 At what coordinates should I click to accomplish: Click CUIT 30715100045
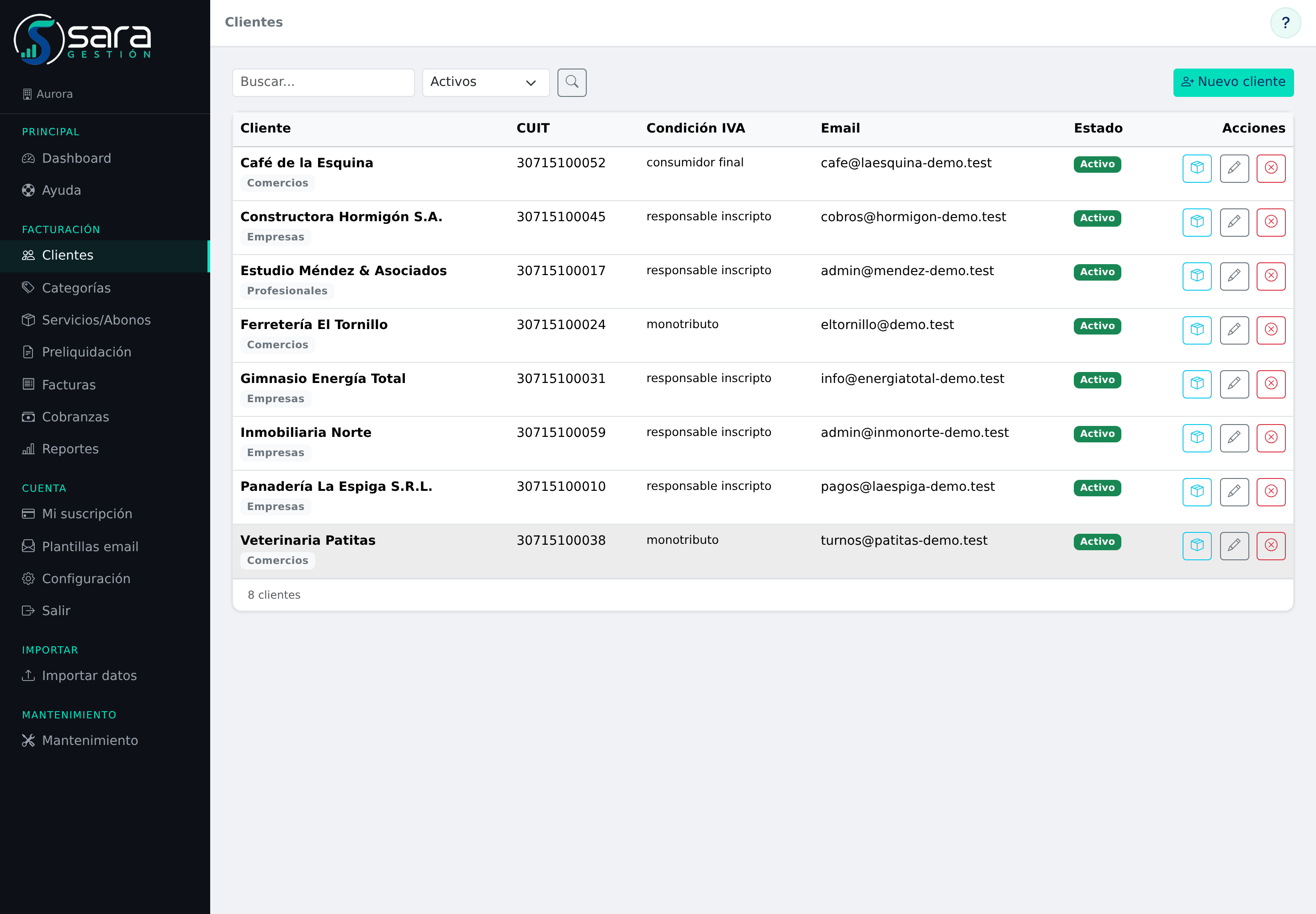pos(561,217)
